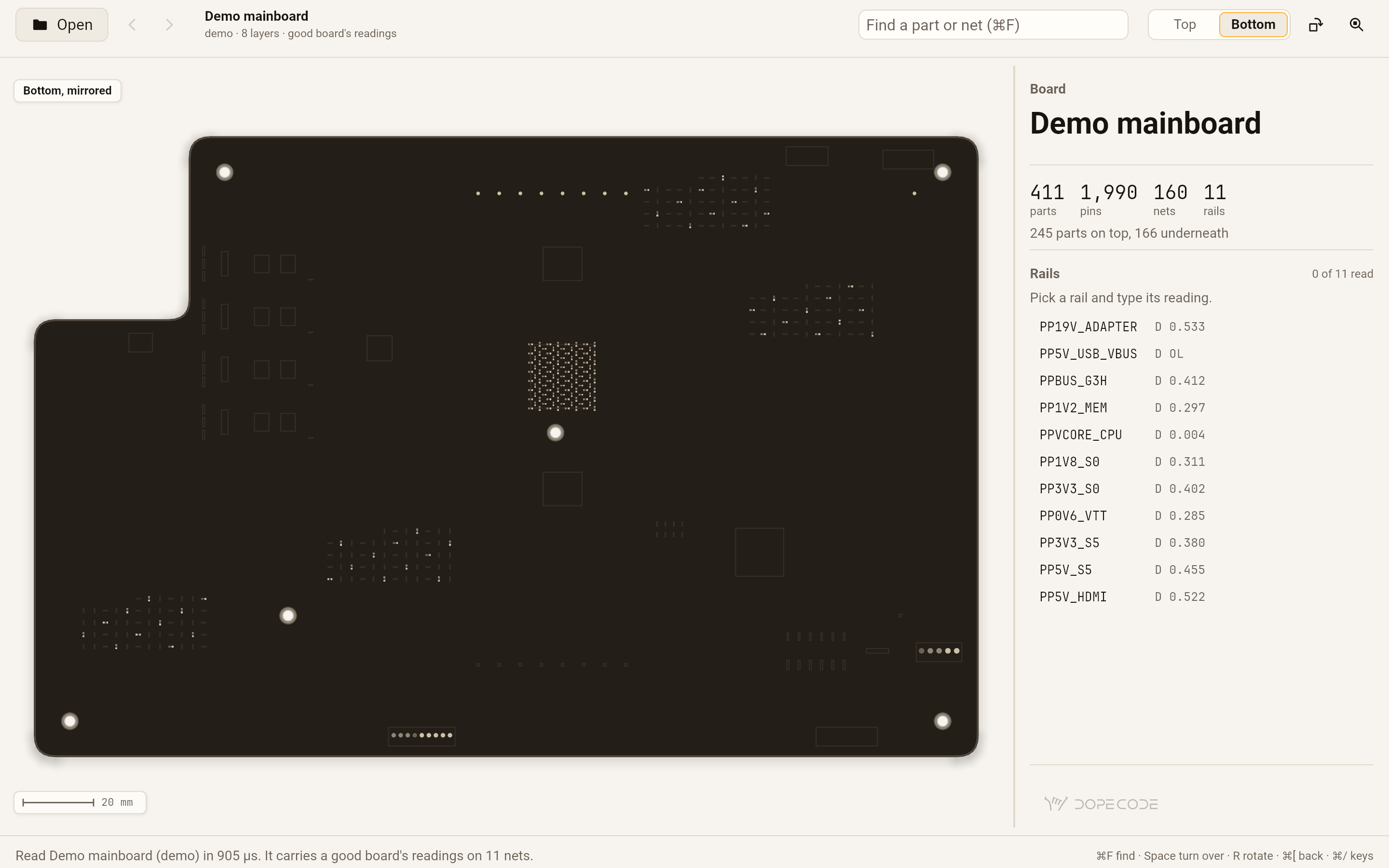Focus the Find a part or net field
This screenshot has width=1389, height=868.
pyautogui.click(x=993, y=25)
